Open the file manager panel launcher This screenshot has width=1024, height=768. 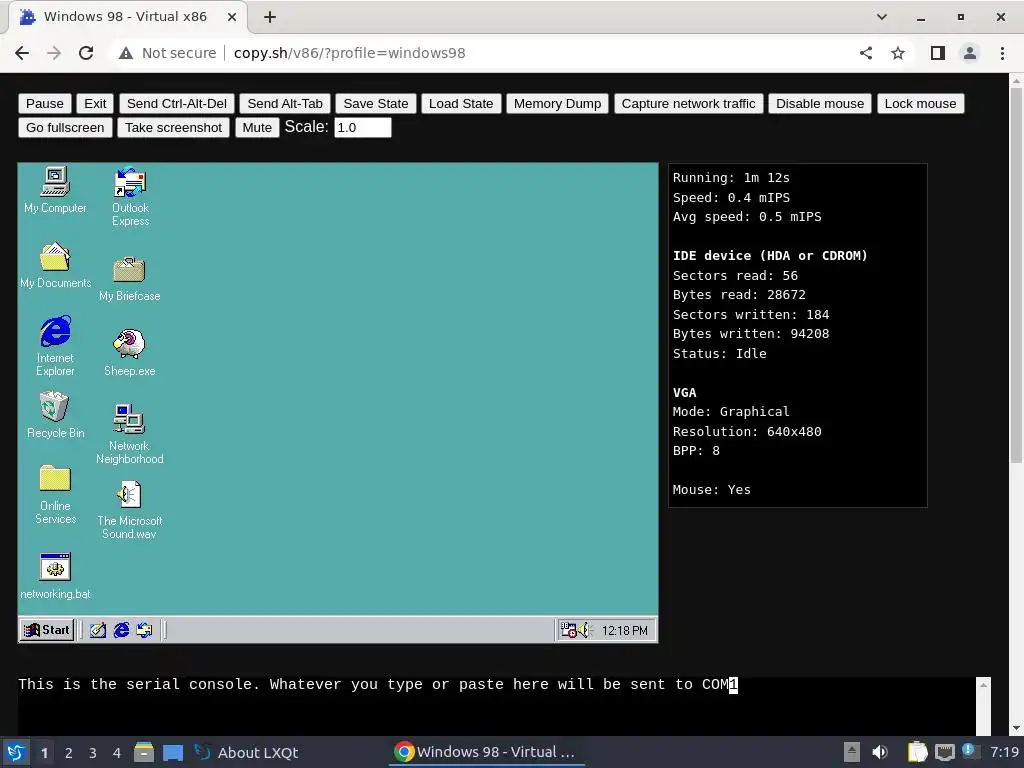coord(144,752)
